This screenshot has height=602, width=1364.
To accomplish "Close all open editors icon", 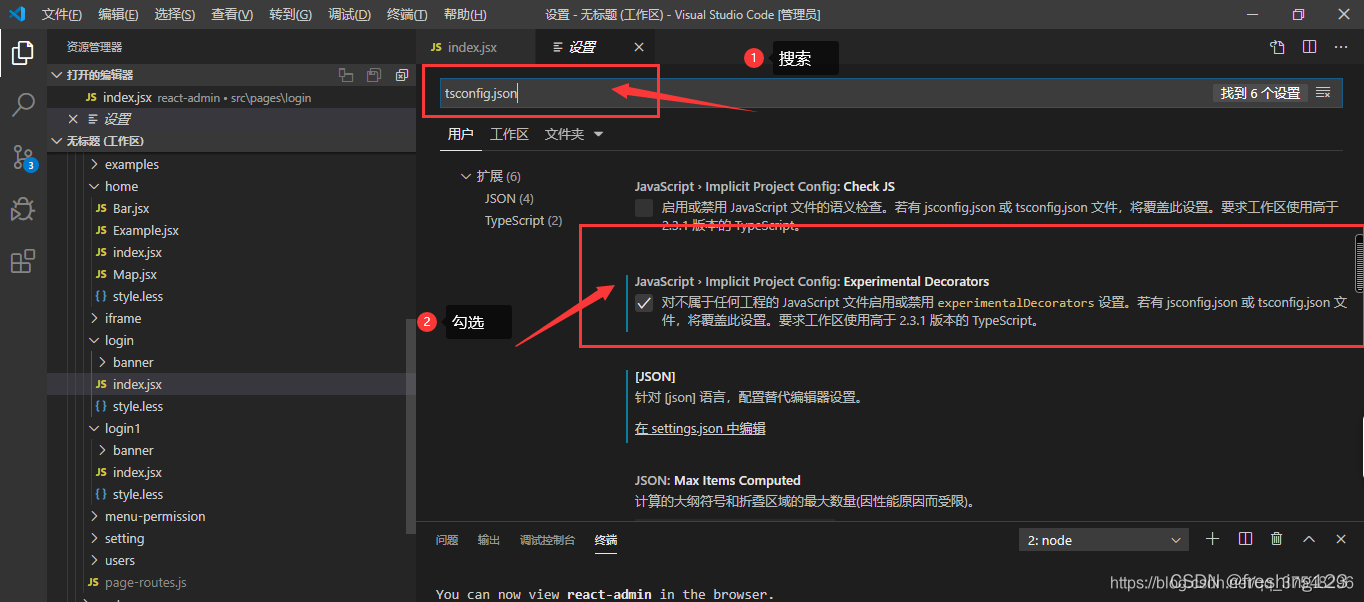I will pos(402,75).
